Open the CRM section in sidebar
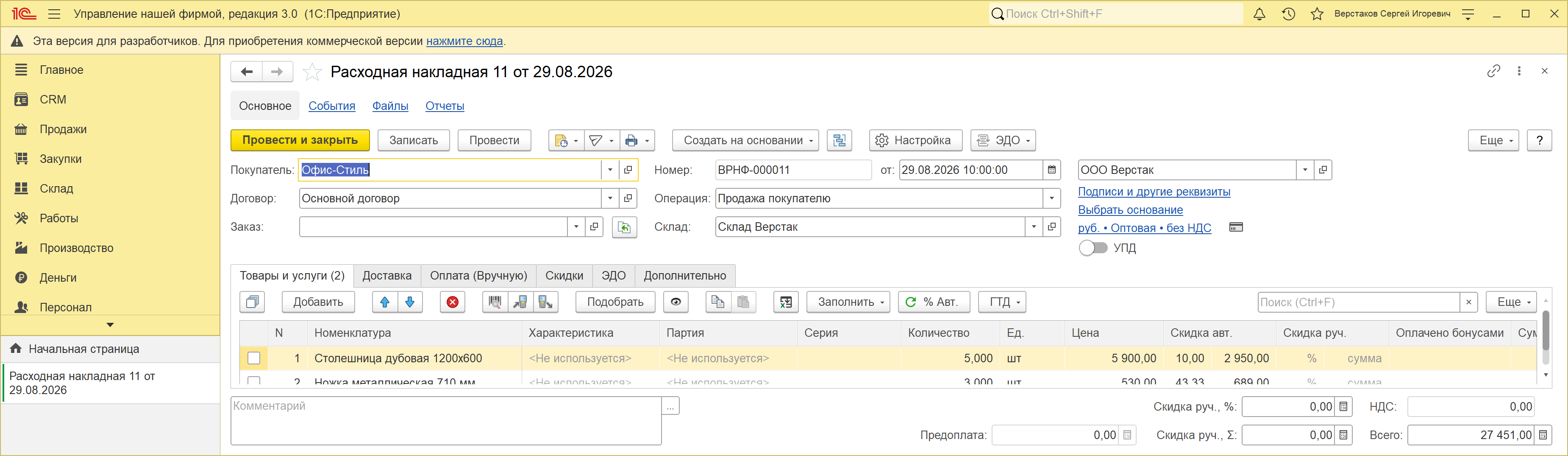The image size is (1568, 456). (x=53, y=99)
